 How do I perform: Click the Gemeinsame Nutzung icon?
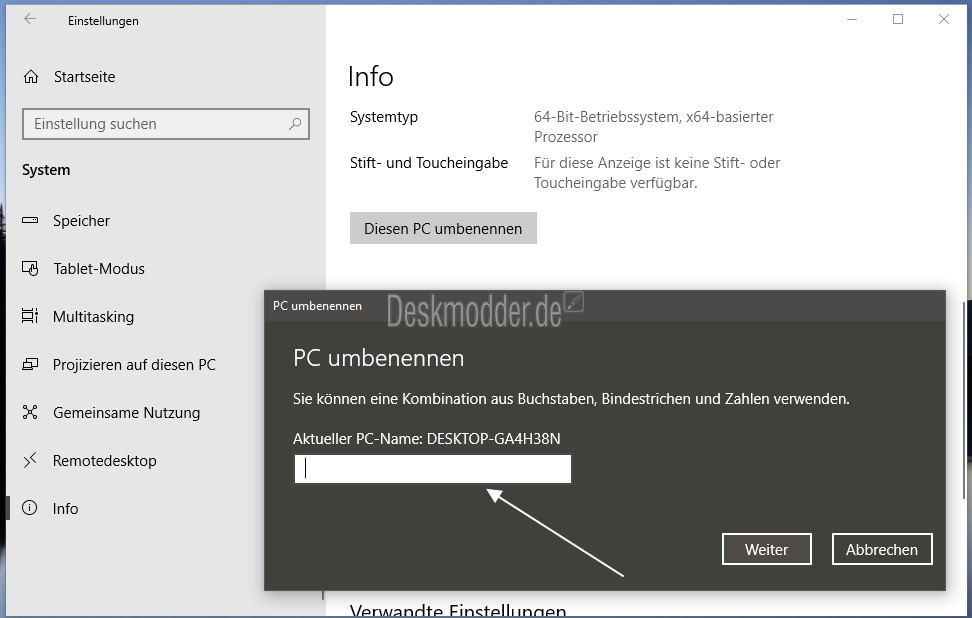[30, 412]
